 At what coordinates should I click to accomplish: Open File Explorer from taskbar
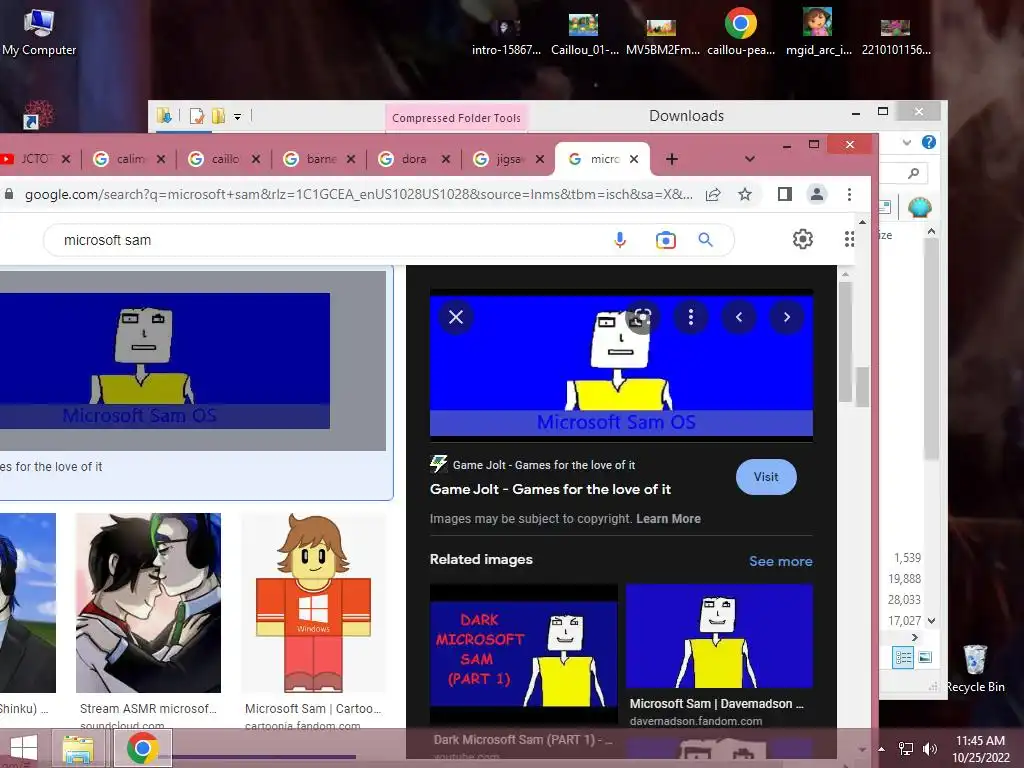[78, 748]
